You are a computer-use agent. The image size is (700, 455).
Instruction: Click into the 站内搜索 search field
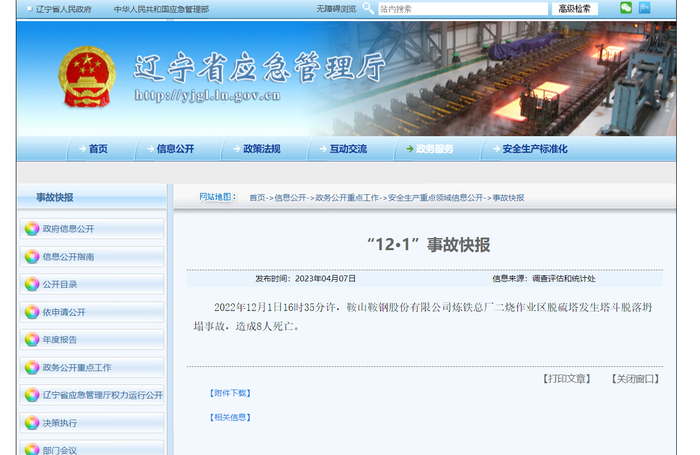click(463, 8)
